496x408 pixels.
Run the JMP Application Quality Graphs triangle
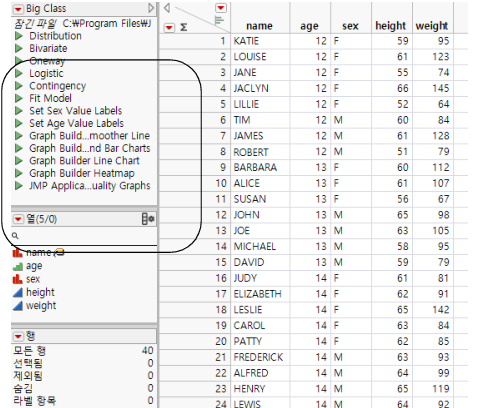point(19,186)
